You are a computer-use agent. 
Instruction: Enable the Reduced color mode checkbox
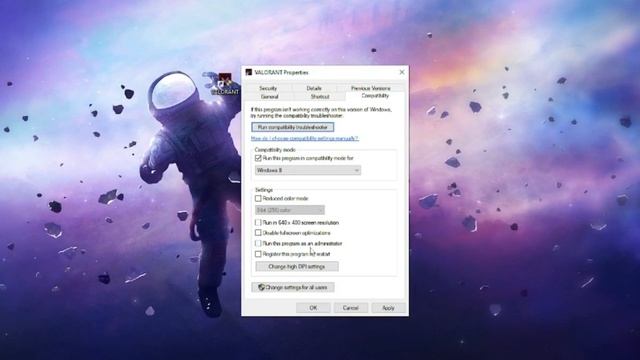(258, 198)
